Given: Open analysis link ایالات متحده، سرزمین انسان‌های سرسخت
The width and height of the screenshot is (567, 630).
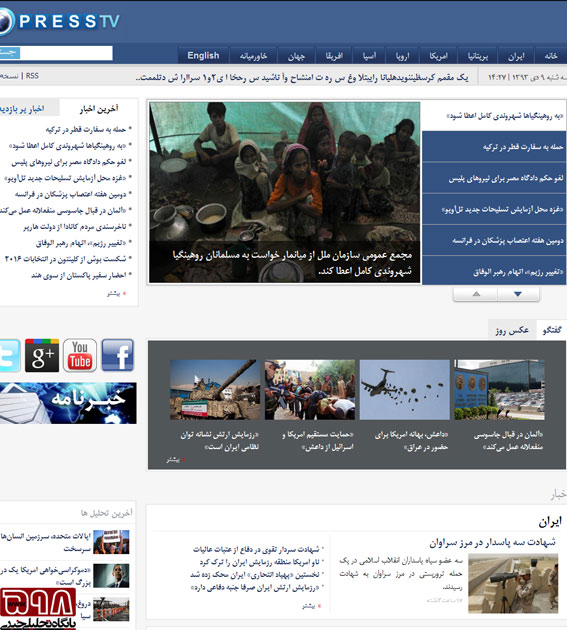Looking at the screenshot, I should (45, 542).
